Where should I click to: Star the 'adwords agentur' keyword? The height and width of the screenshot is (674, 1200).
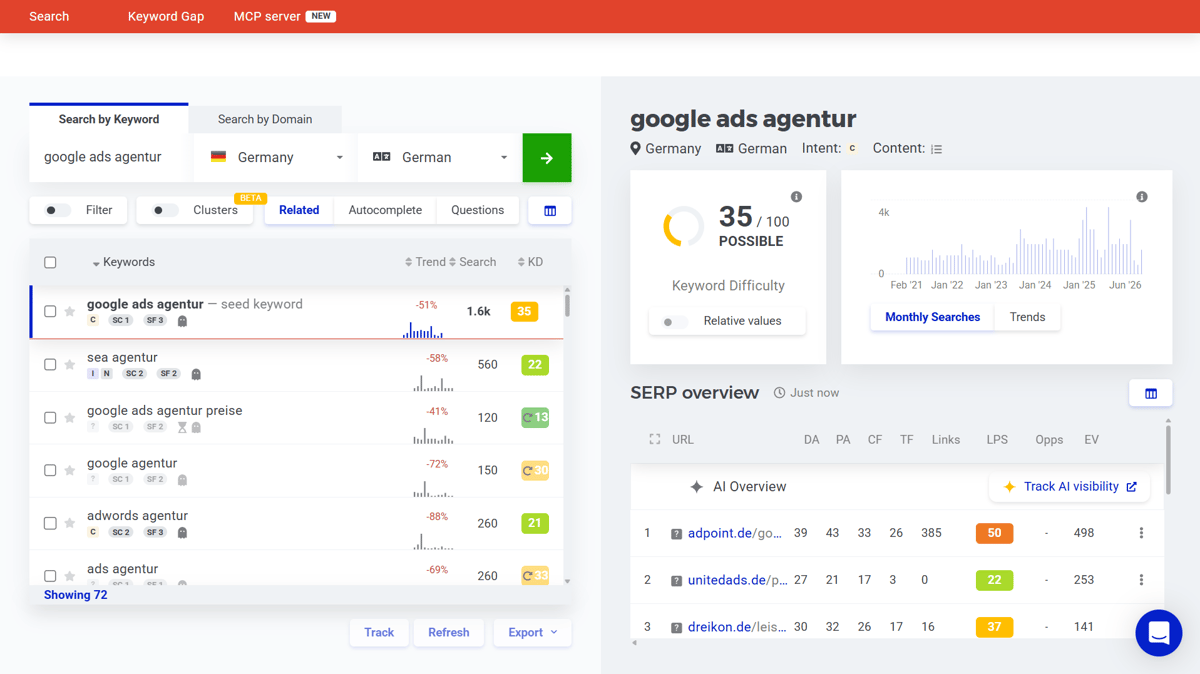point(70,524)
